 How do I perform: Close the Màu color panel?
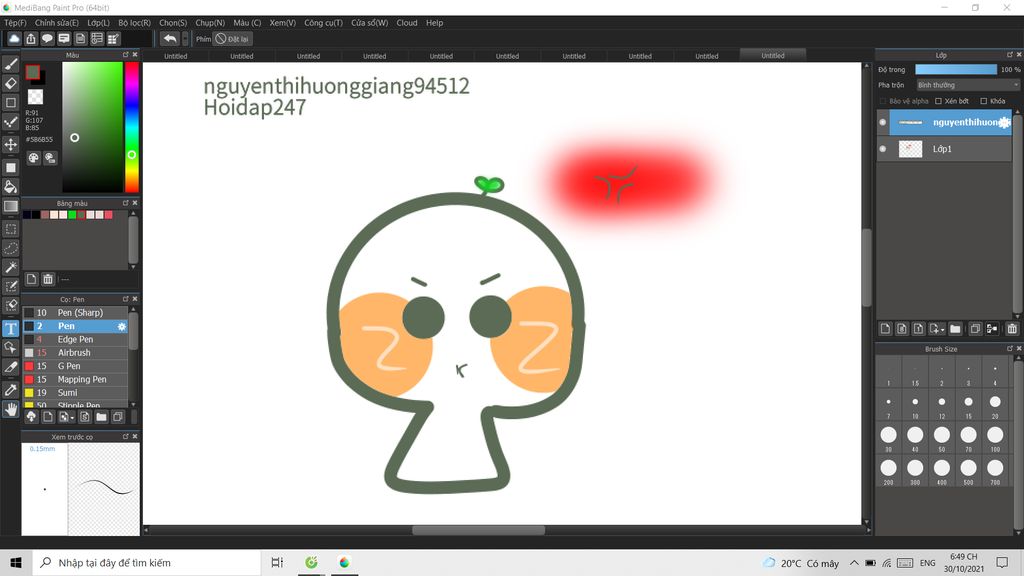tap(135, 55)
